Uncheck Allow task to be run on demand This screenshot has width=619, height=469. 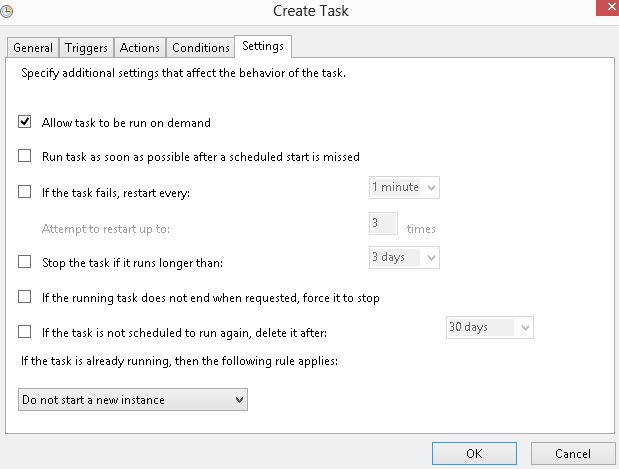click(25, 123)
